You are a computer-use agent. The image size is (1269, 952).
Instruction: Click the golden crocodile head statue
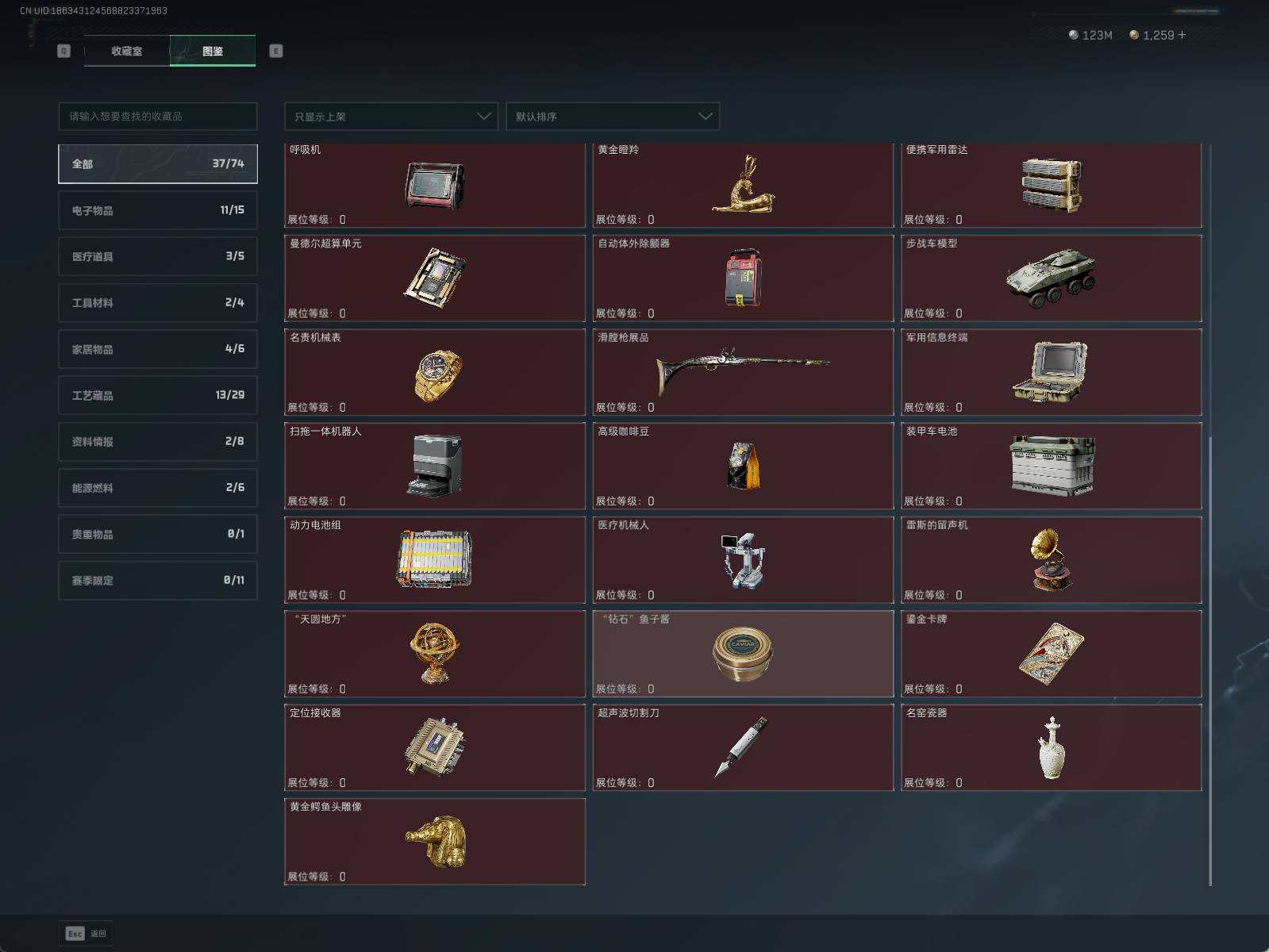click(x=435, y=841)
